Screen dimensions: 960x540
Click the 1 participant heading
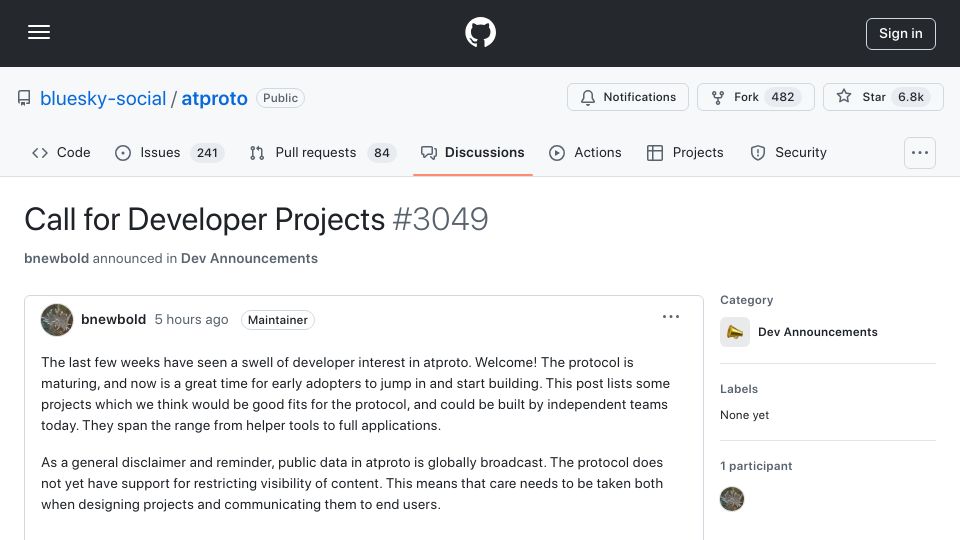[x=756, y=466]
